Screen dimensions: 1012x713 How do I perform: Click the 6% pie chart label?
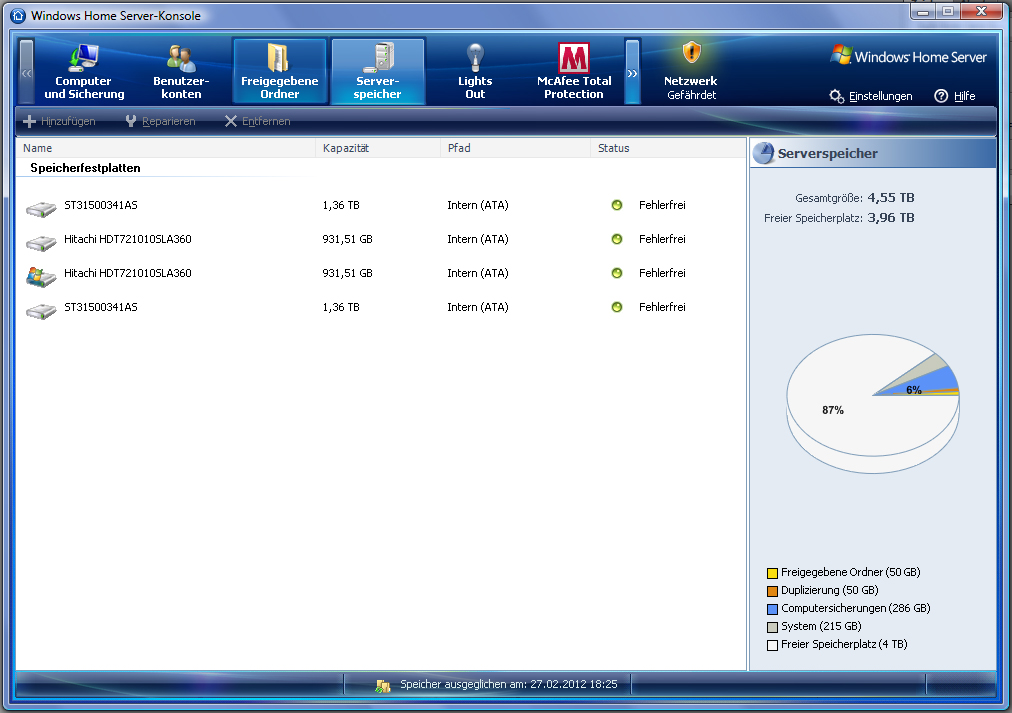coord(913,390)
